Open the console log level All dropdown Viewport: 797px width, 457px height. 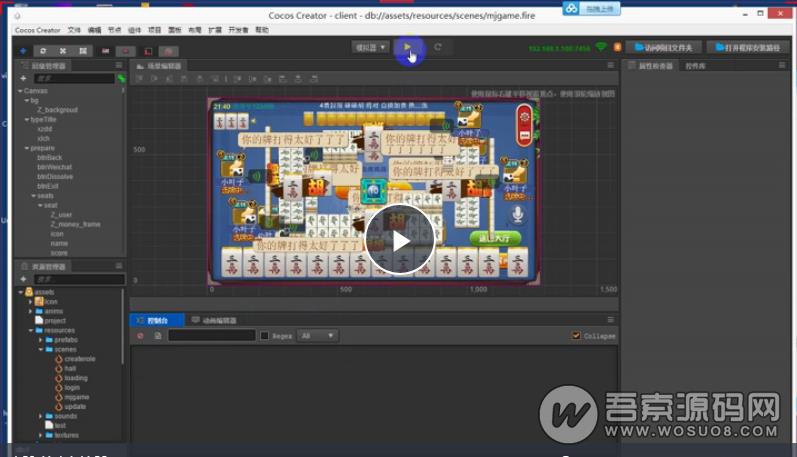[317, 336]
